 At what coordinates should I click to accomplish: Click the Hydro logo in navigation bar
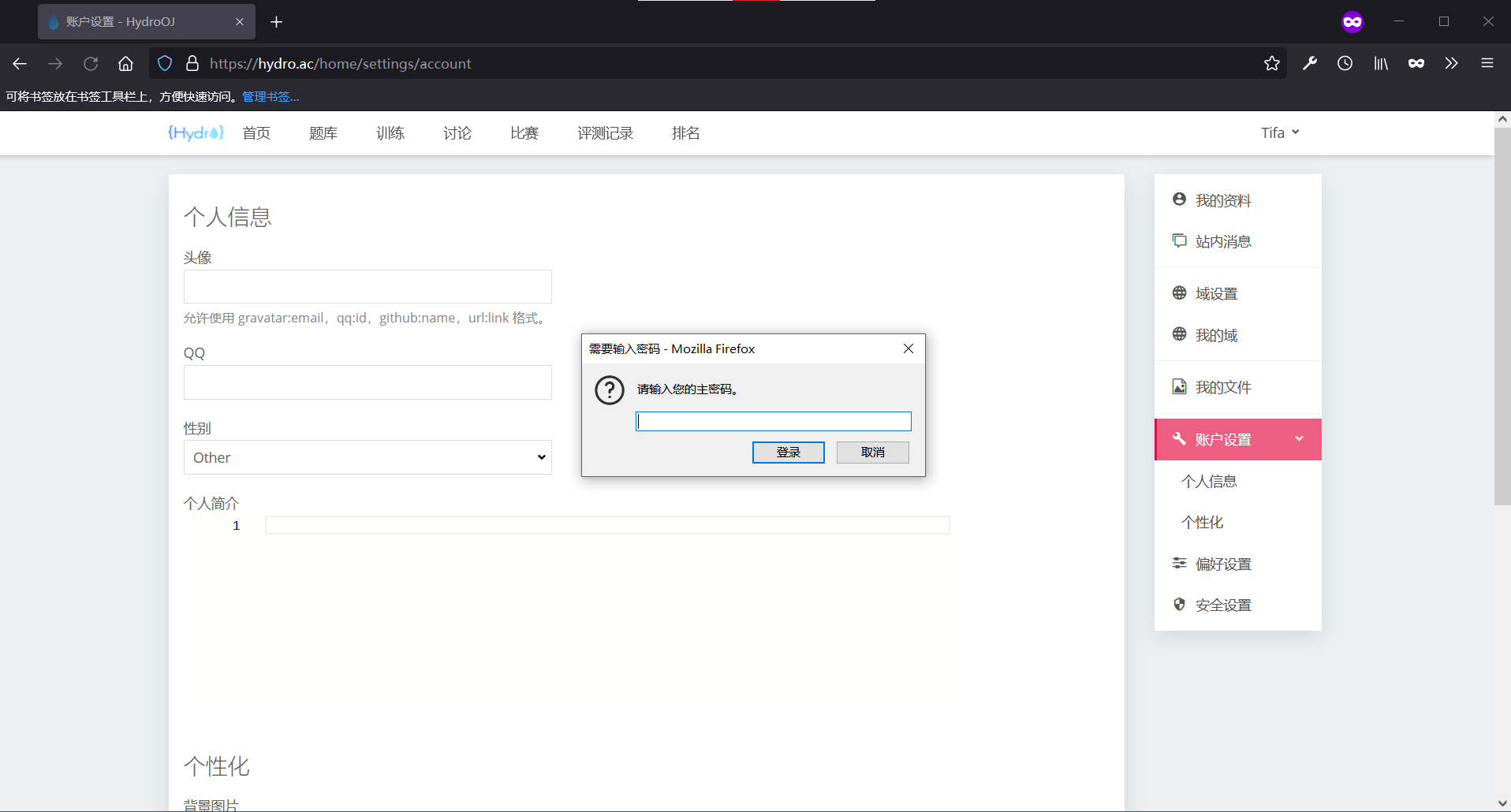pos(196,132)
